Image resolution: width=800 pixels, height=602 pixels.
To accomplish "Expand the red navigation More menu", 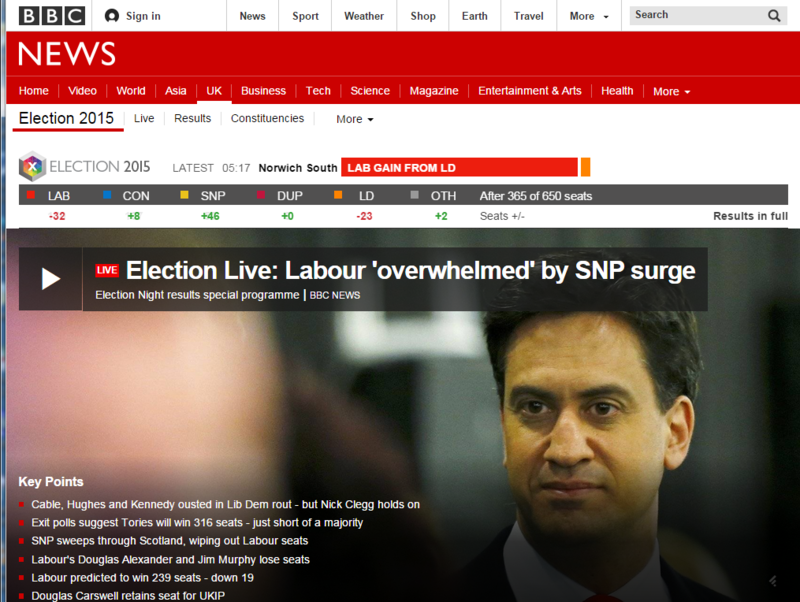I will (671, 91).
